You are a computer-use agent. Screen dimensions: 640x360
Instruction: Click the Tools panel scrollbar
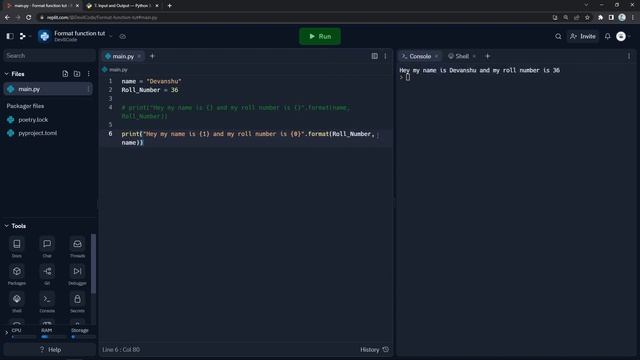[93, 264]
